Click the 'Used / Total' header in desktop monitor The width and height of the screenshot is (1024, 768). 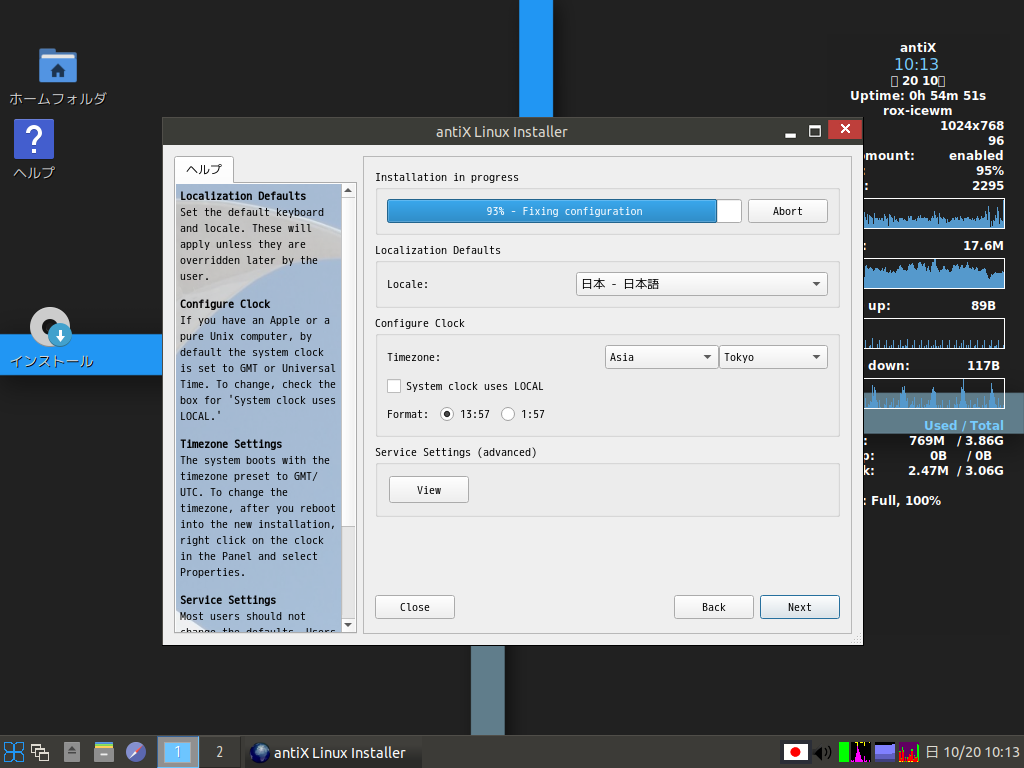964,426
